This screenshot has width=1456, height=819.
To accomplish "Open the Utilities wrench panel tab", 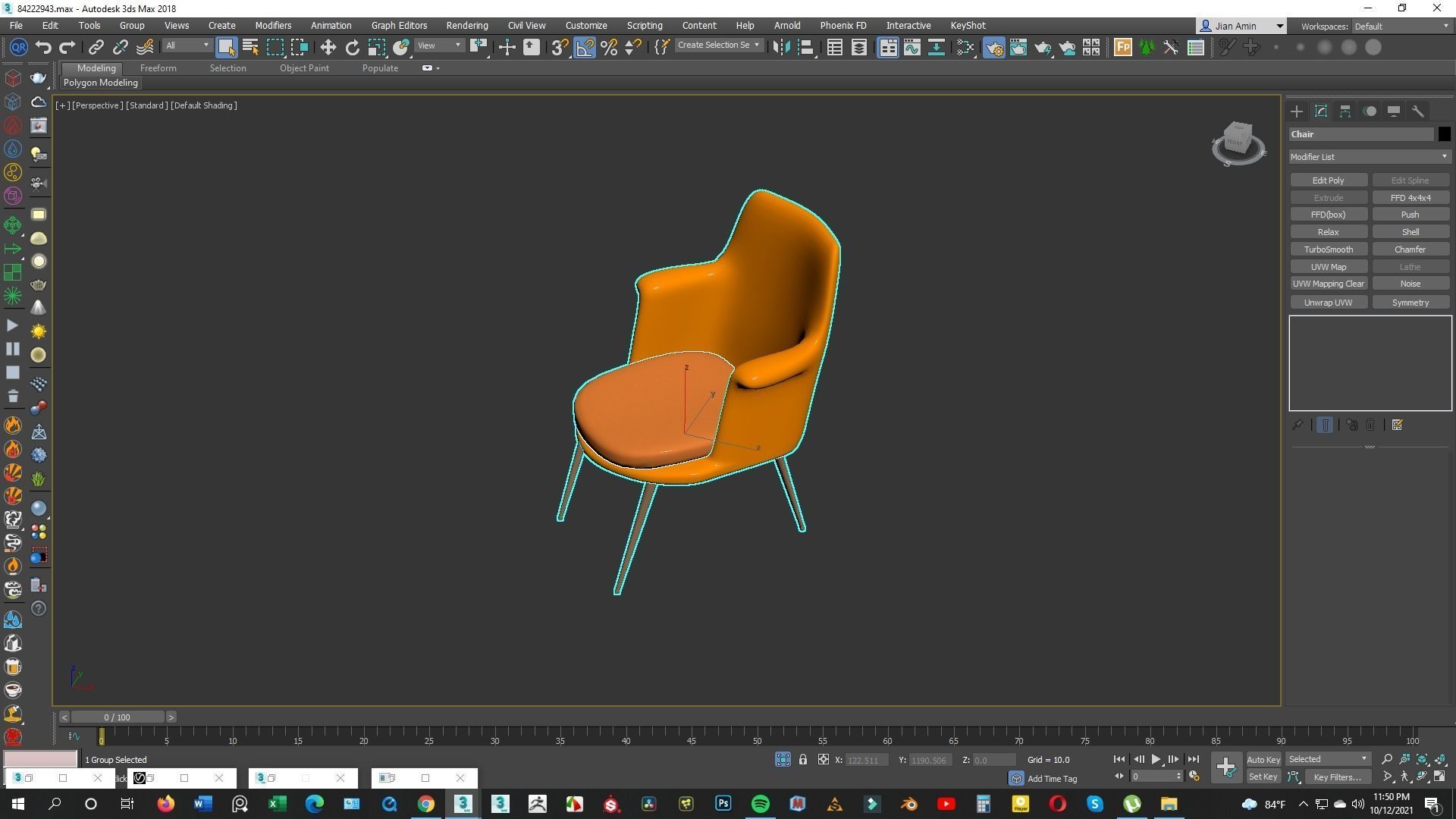I will 1418,111.
